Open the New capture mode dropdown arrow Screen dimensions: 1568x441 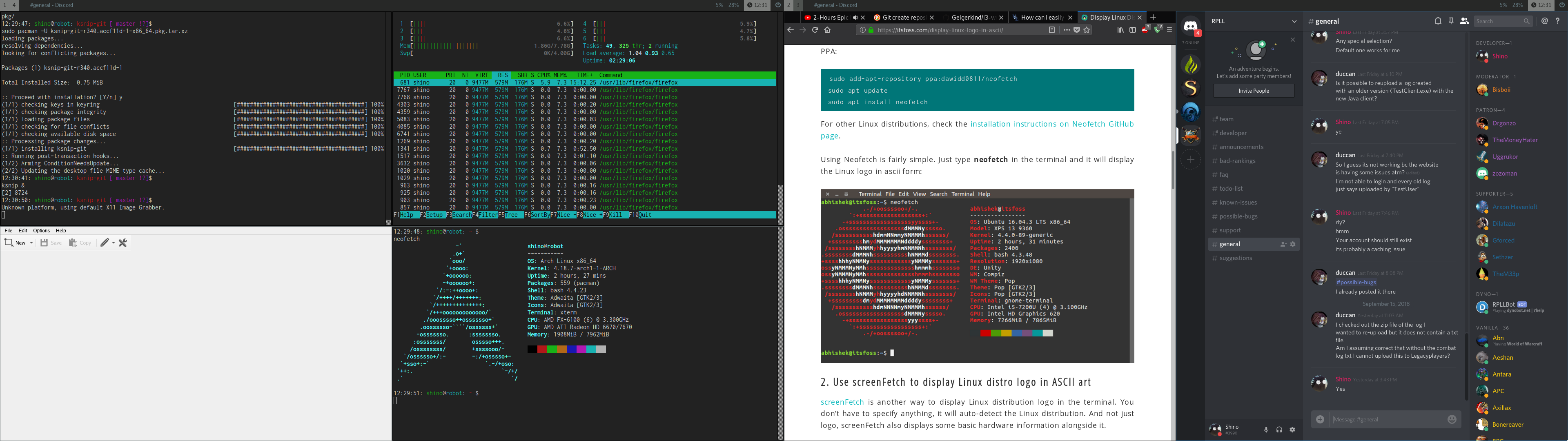tap(32, 243)
